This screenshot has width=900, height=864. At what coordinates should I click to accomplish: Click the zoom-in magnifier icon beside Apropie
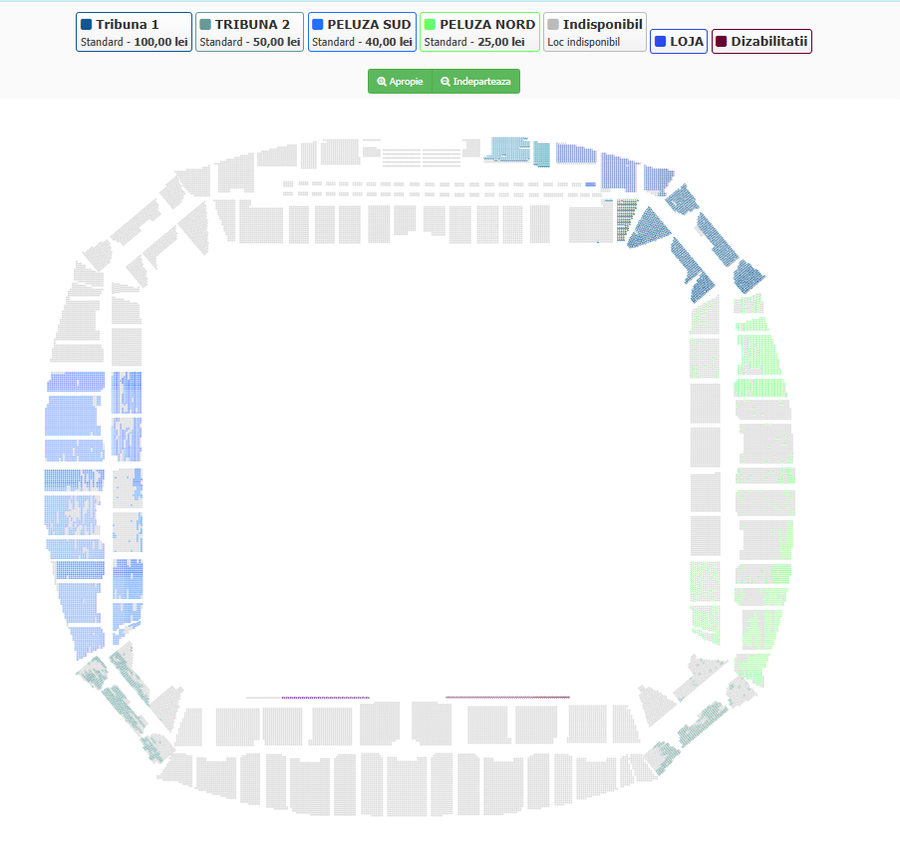(382, 81)
